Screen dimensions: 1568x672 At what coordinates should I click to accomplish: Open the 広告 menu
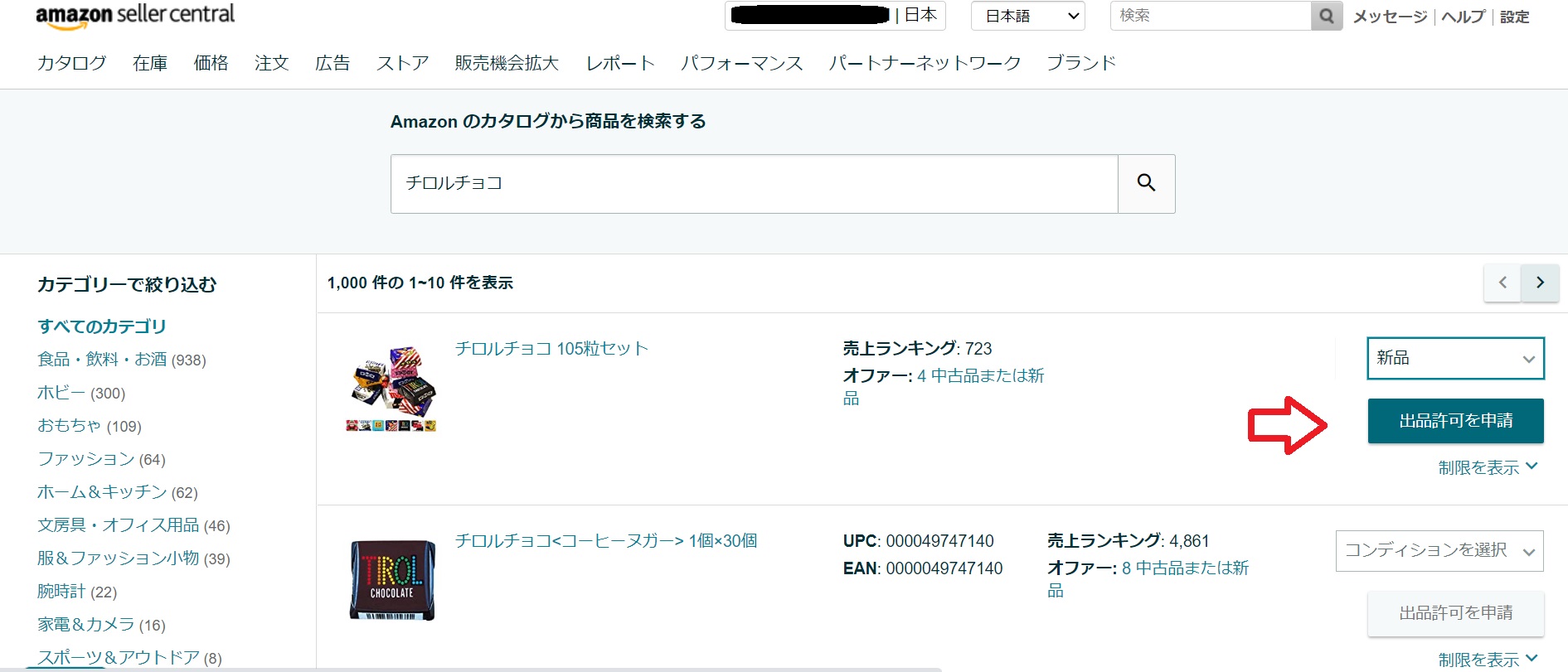tap(333, 63)
